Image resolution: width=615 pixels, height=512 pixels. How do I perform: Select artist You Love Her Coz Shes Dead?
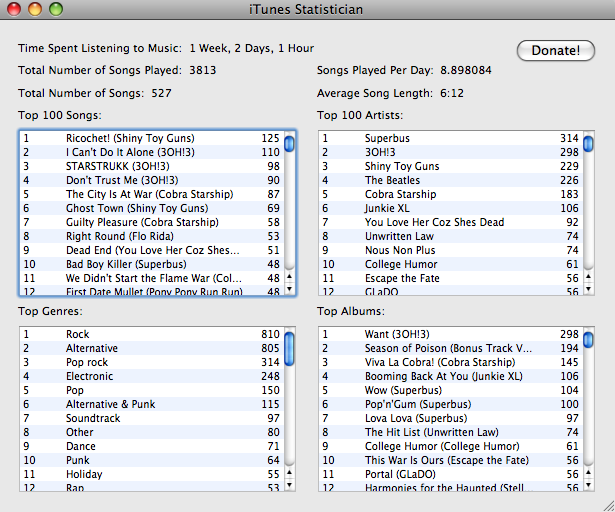(x=451, y=222)
